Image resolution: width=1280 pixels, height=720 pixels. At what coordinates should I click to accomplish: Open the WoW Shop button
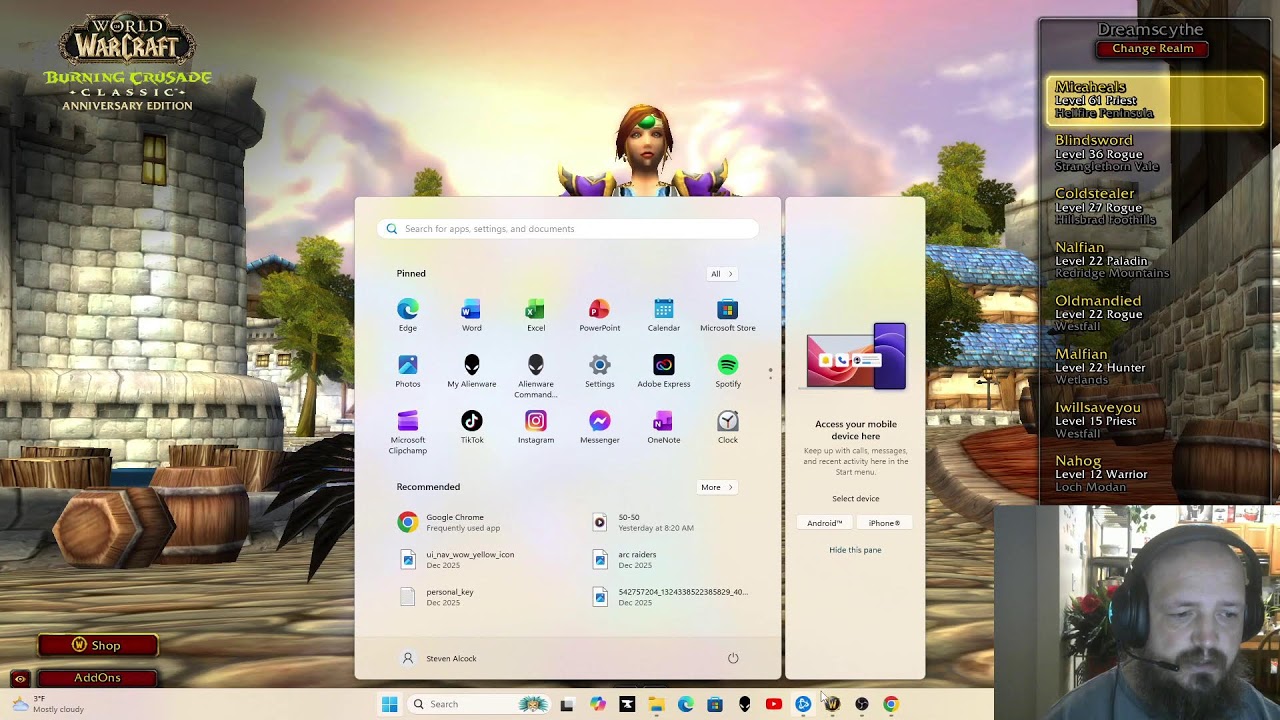[x=97, y=645]
